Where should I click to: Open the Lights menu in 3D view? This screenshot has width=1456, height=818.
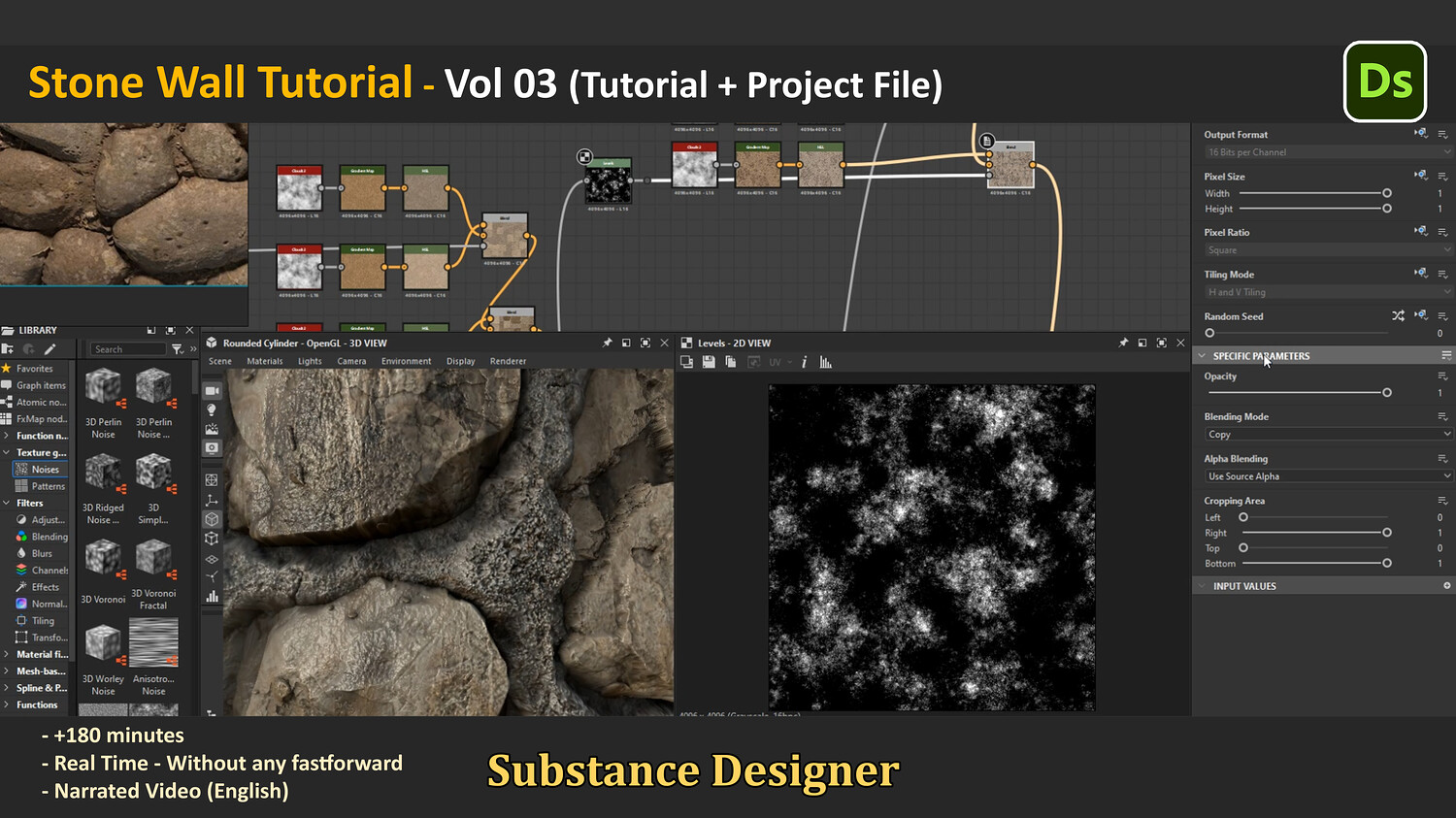(310, 361)
